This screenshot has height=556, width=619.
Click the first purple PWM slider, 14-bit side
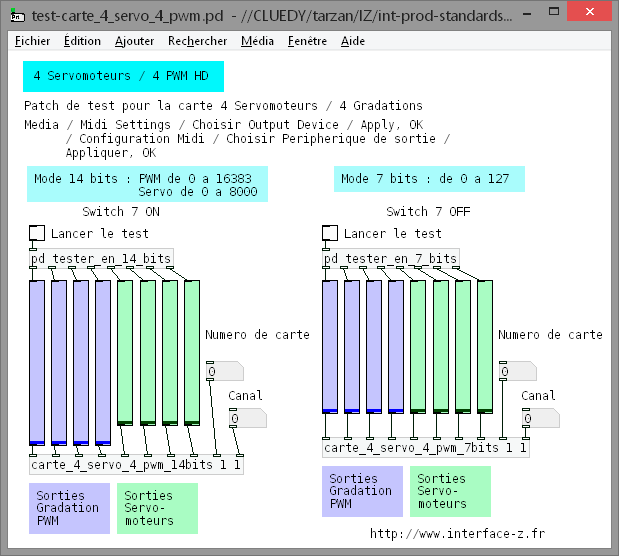pos(37,362)
